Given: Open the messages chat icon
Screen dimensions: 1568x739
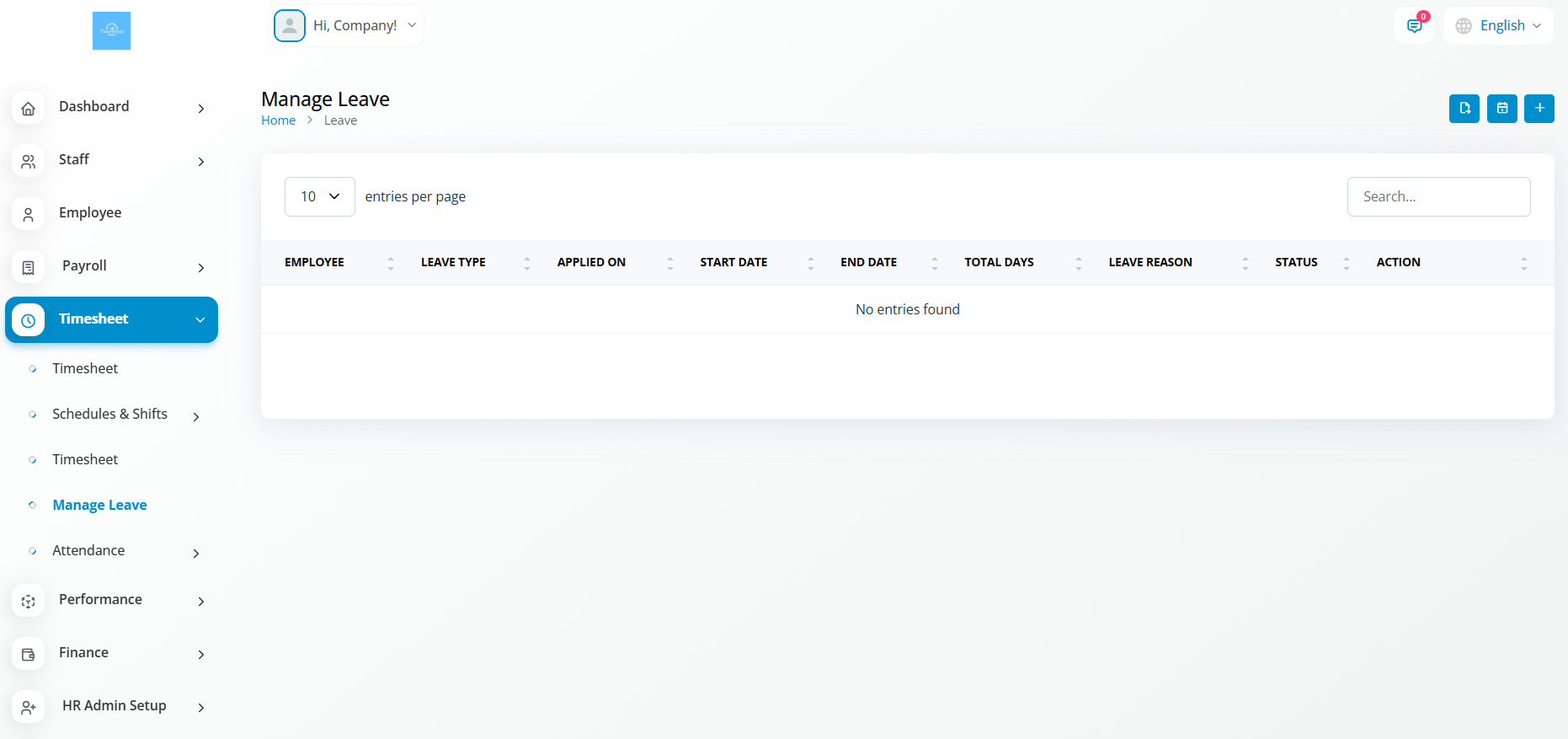Looking at the screenshot, I should [1414, 26].
